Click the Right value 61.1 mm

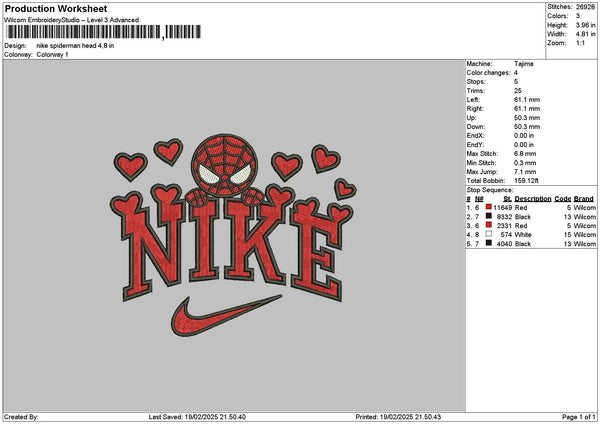(527, 109)
